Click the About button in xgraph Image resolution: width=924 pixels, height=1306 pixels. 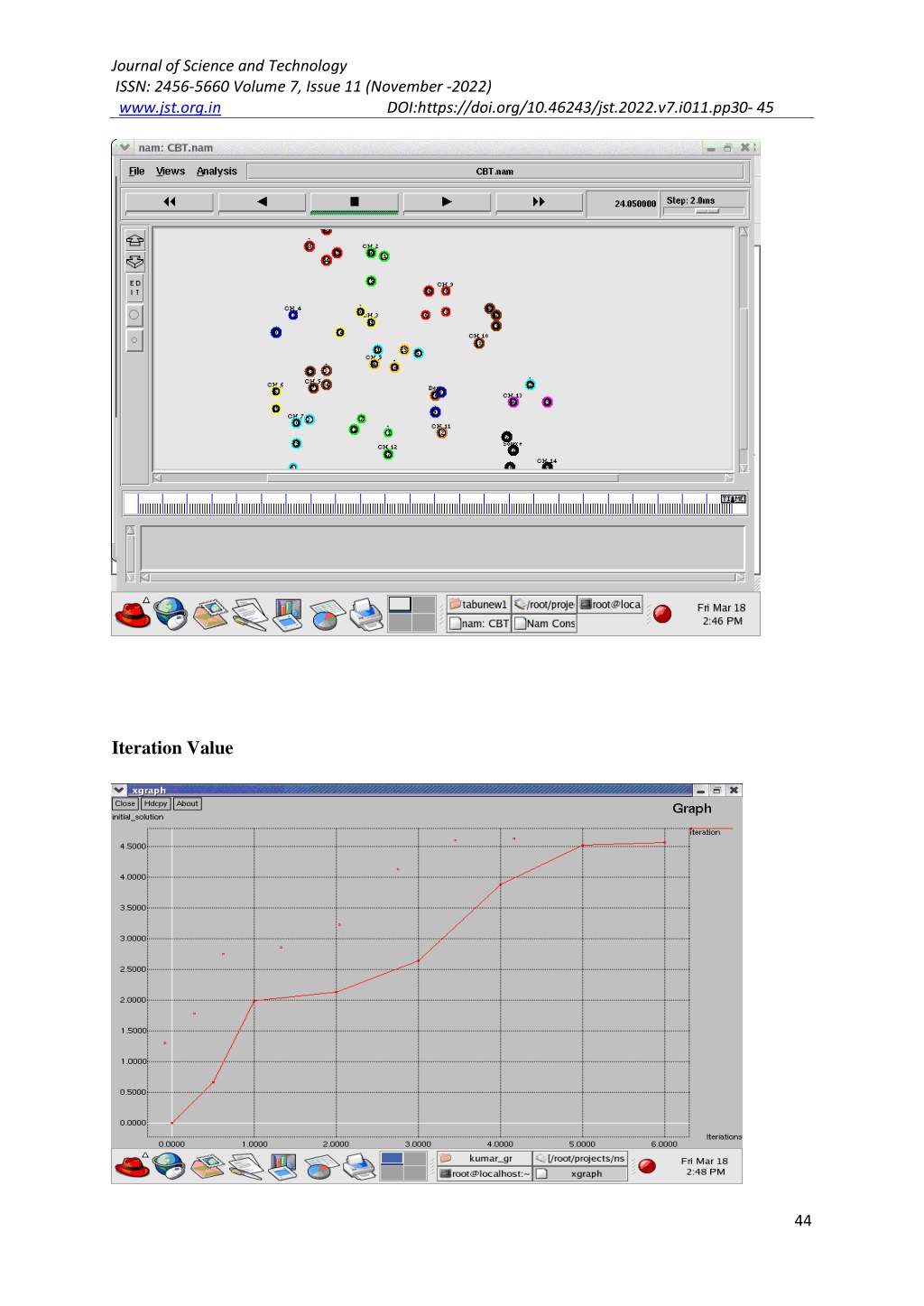[187, 804]
